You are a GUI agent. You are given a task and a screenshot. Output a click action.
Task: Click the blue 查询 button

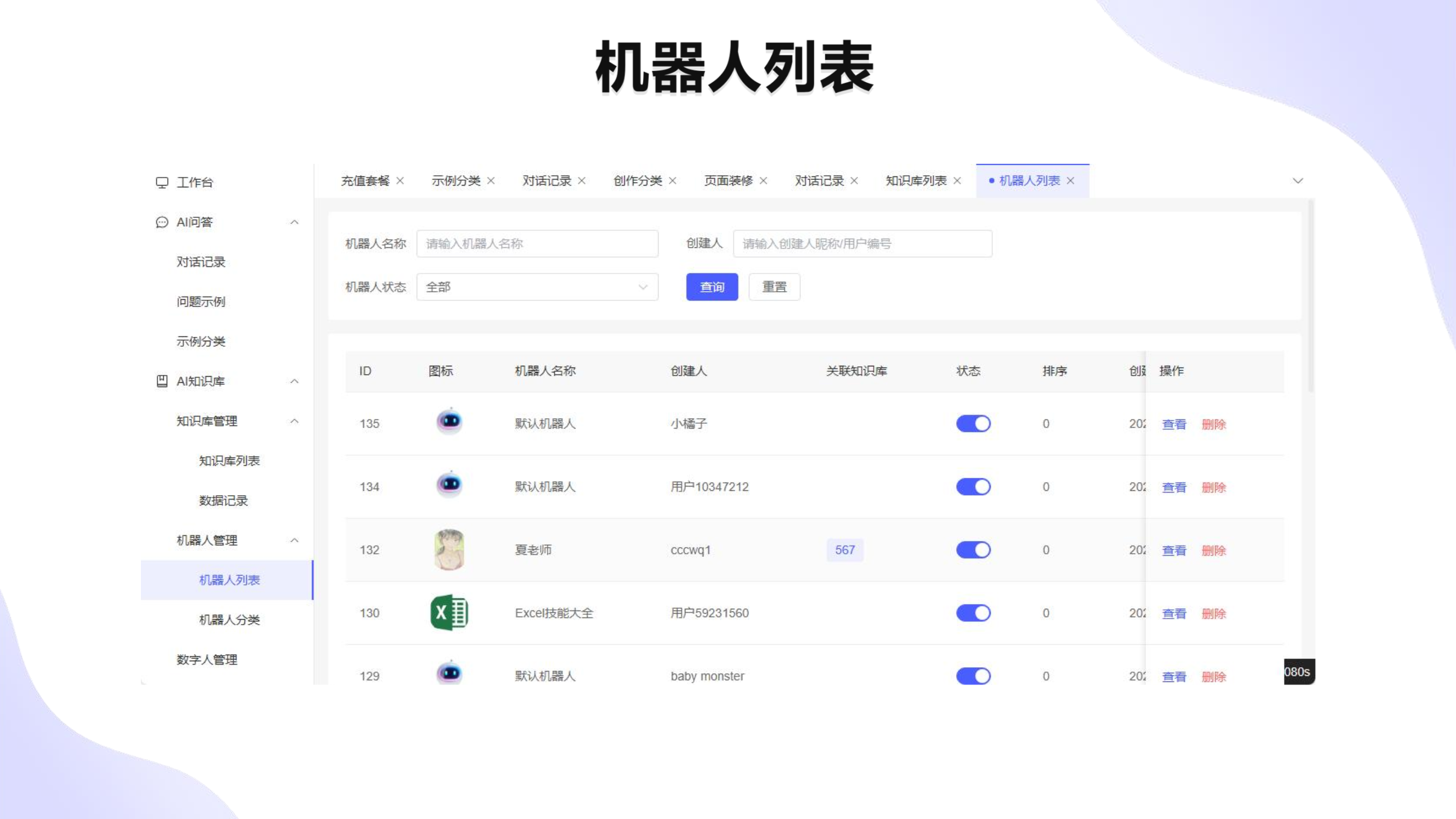point(712,287)
